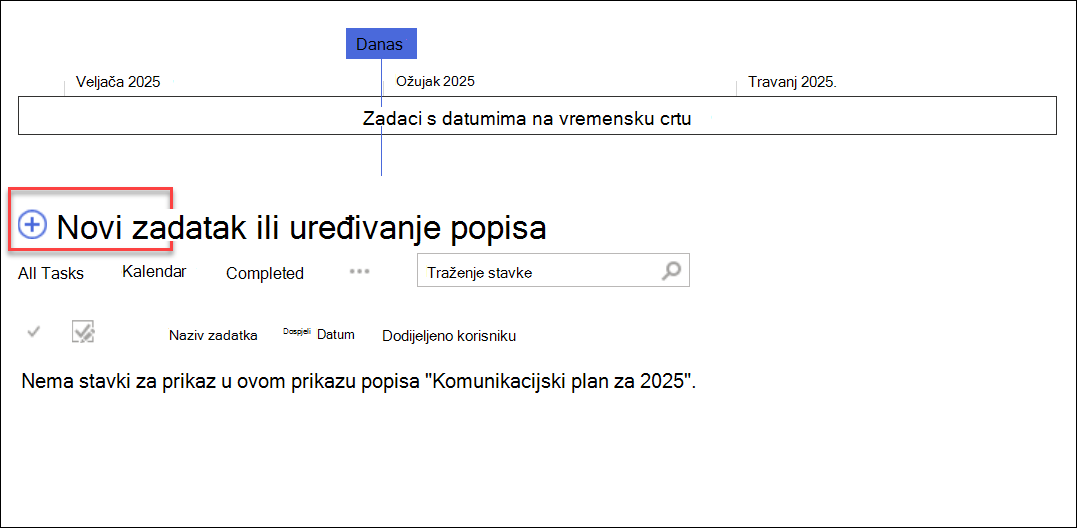Click the Travanj 2025. timeline label
Screen dimensions: 1077x528
tap(793, 82)
